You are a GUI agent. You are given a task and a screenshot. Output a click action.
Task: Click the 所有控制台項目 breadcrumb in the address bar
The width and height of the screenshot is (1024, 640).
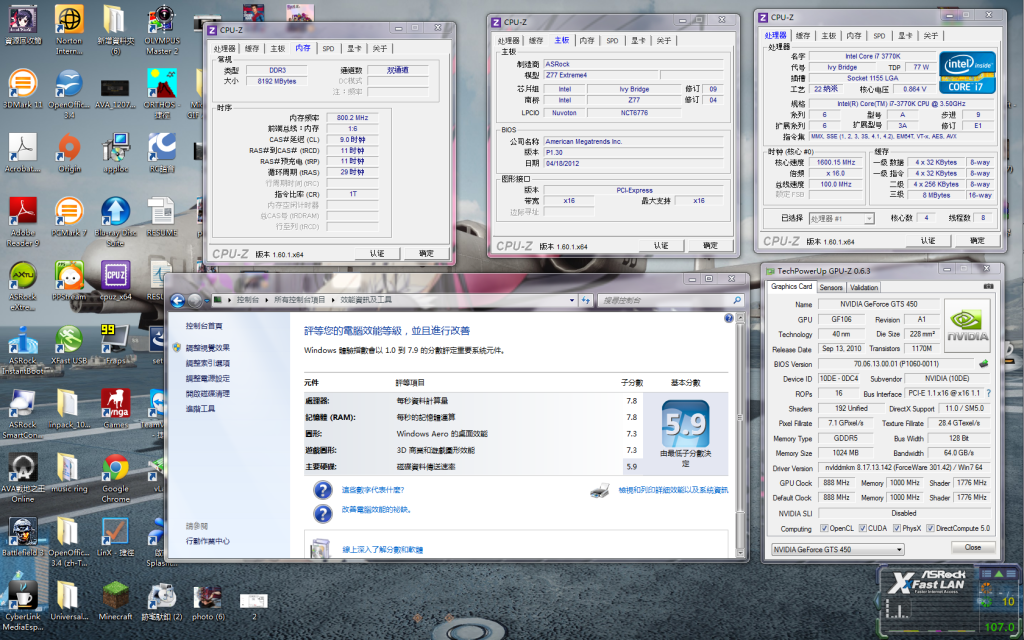coord(300,300)
